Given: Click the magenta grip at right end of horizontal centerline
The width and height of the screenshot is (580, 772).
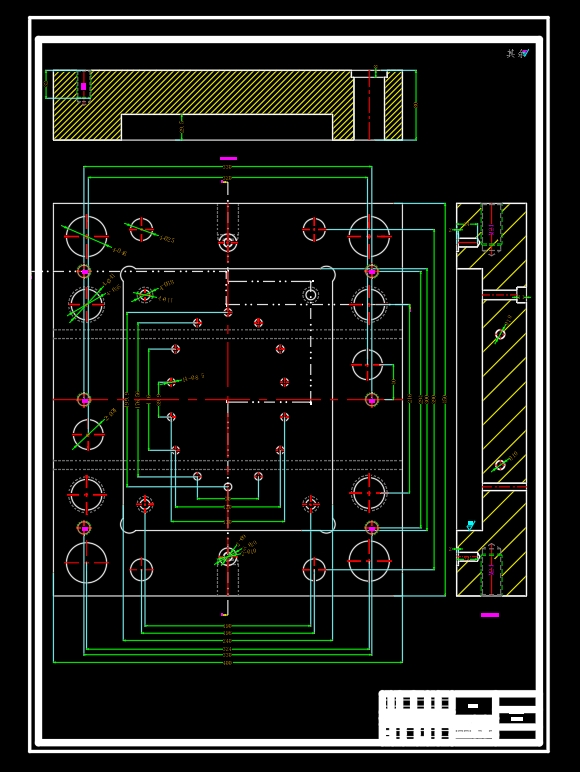Looking at the screenshot, I should coord(372,400).
